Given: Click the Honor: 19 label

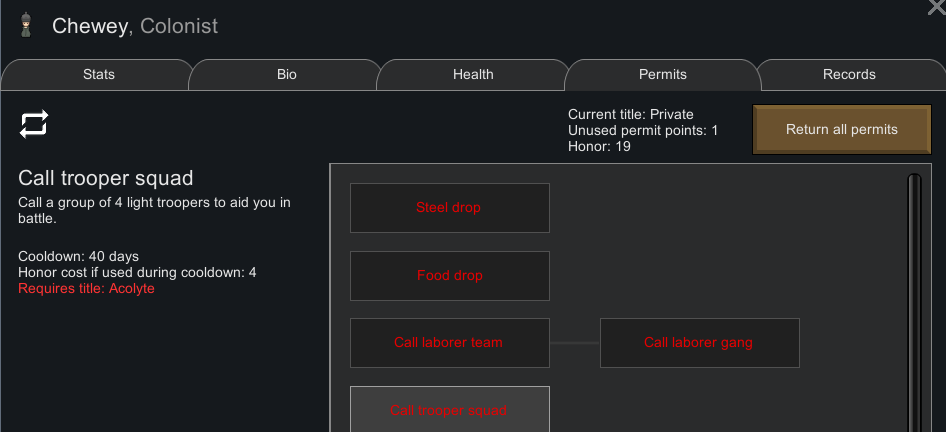Looking at the screenshot, I should point(599,146).
